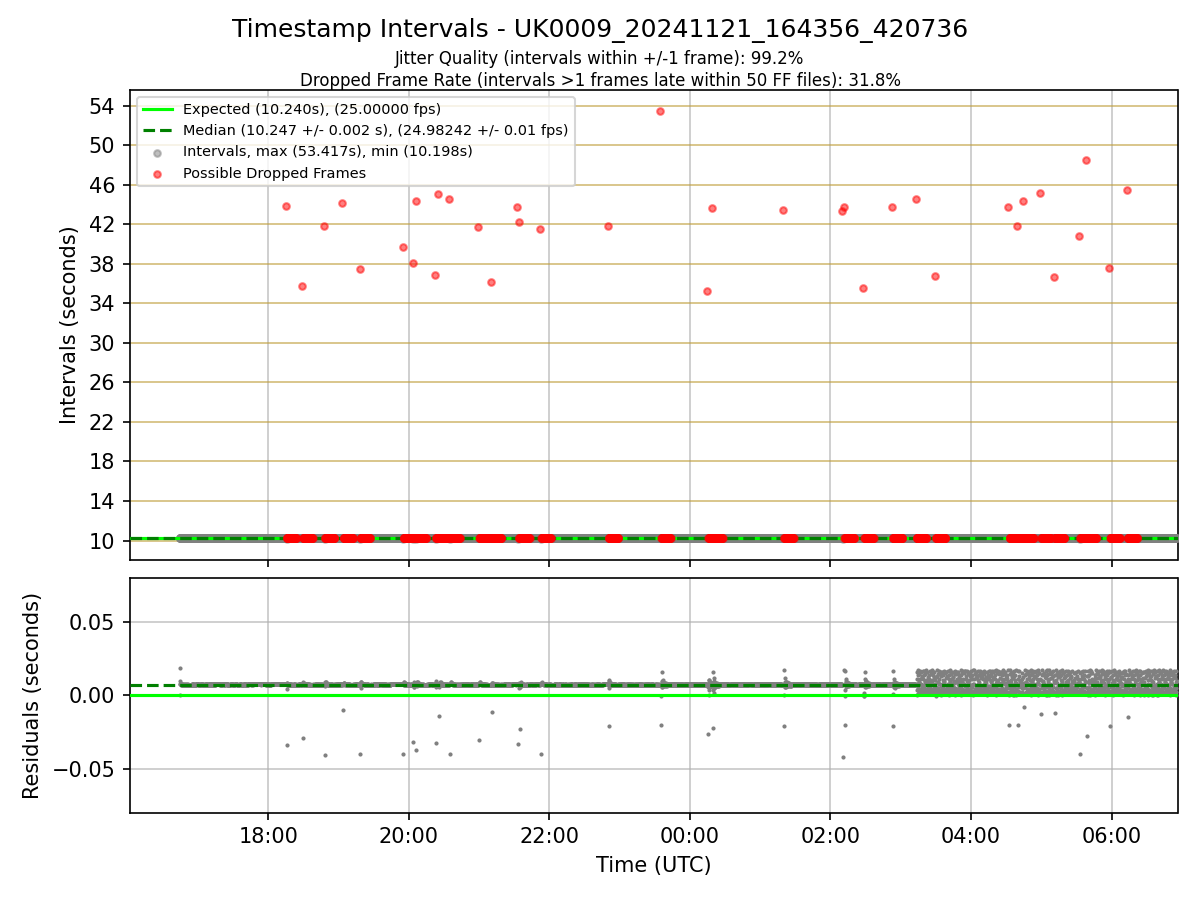1200x900 pixels.
Task: Click the dashed green line sample in legend
Action: click(x=158, y=130)
